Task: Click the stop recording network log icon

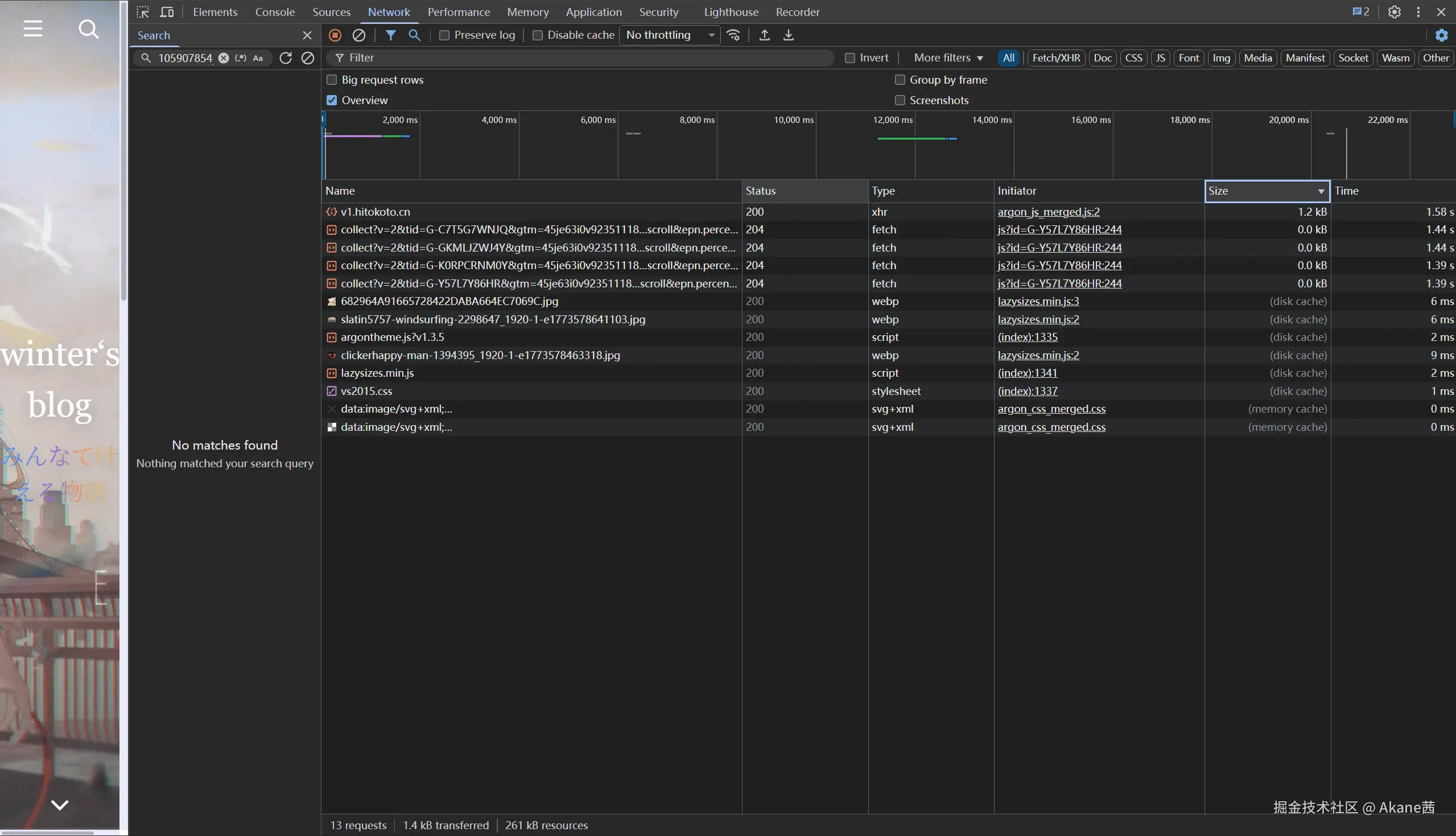Action: click(335, 35)
